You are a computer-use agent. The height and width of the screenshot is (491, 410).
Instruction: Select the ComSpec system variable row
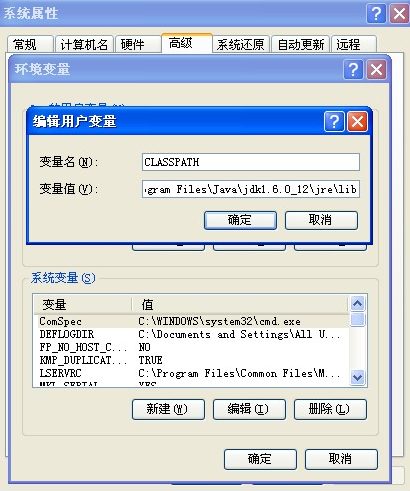click(x=191, y=321)
